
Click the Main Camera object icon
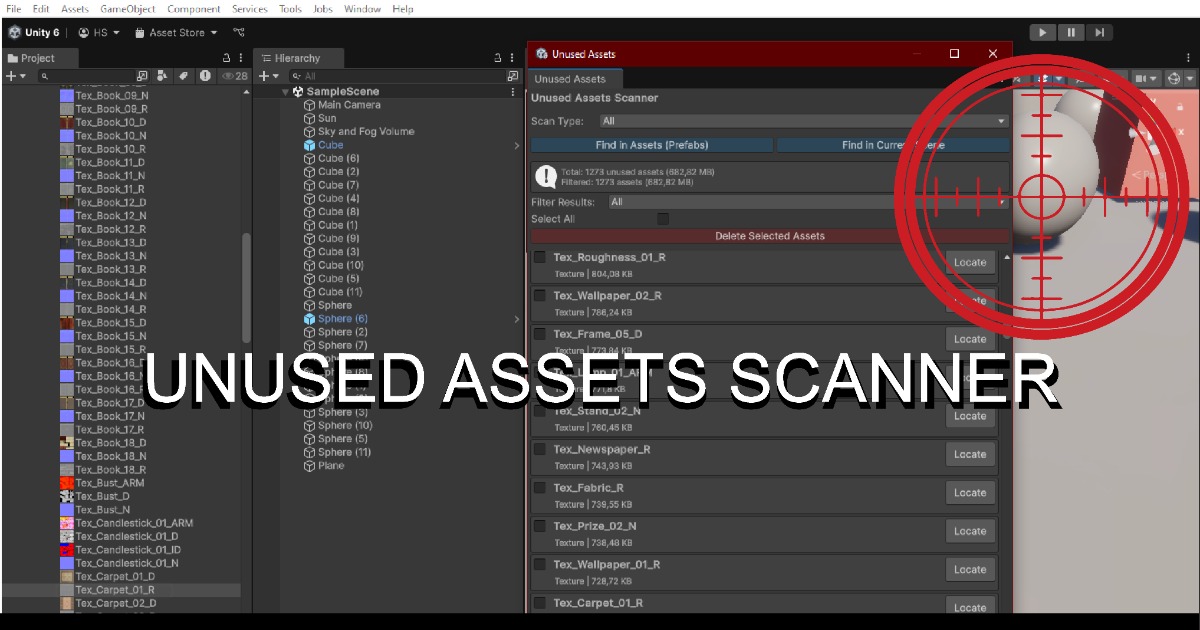point(309,105)
